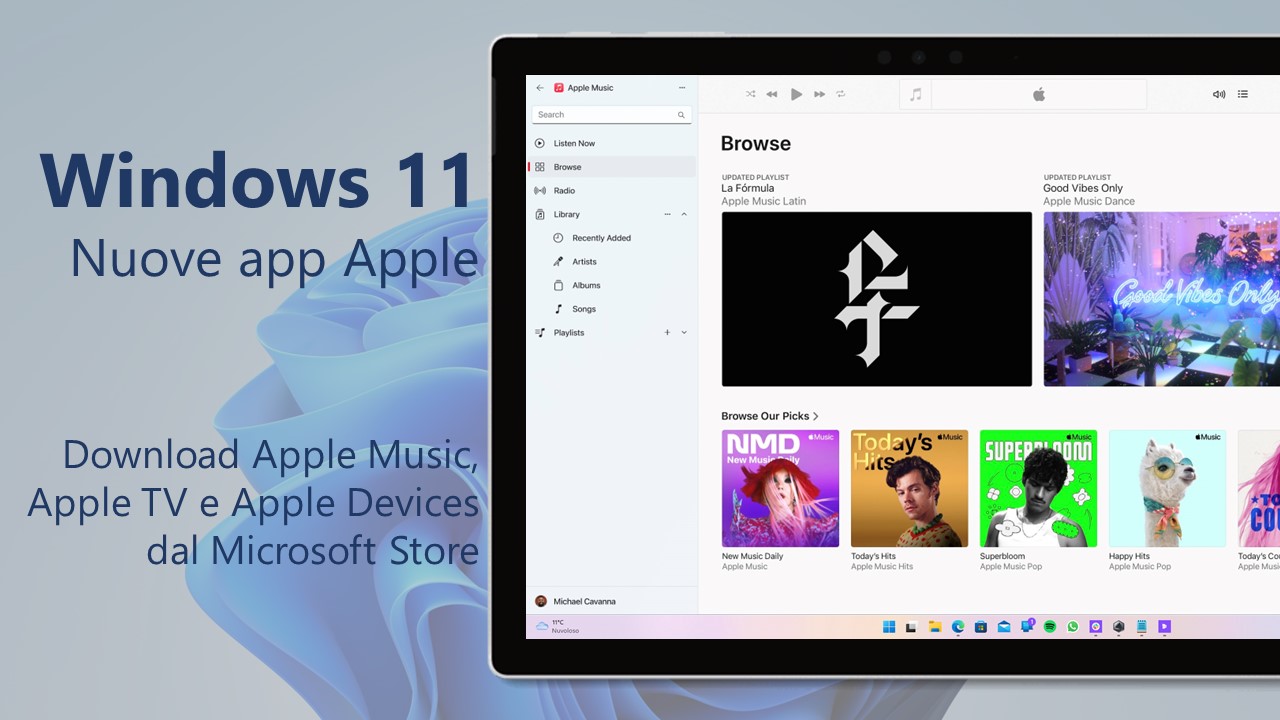Screen dimensions: 1280x720
Task: Open Mail app from taskbar
Action: 1004,627
